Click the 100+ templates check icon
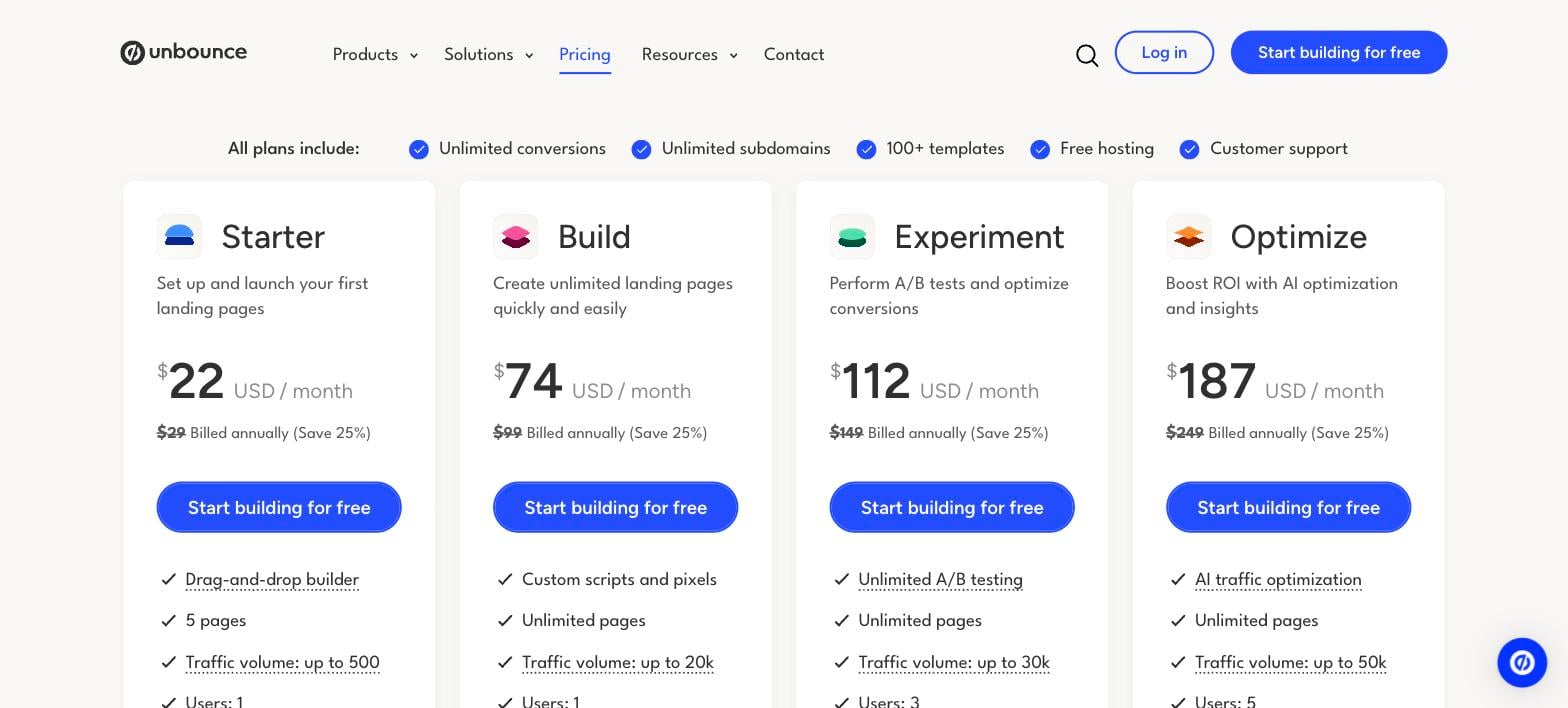The image size is (1568, 708). pos(867,149)
